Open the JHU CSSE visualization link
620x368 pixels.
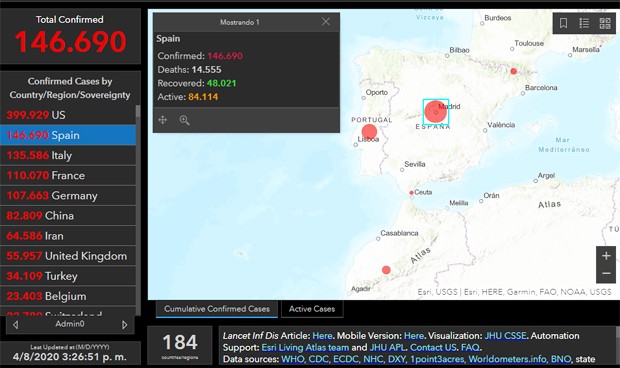[505, 336]
